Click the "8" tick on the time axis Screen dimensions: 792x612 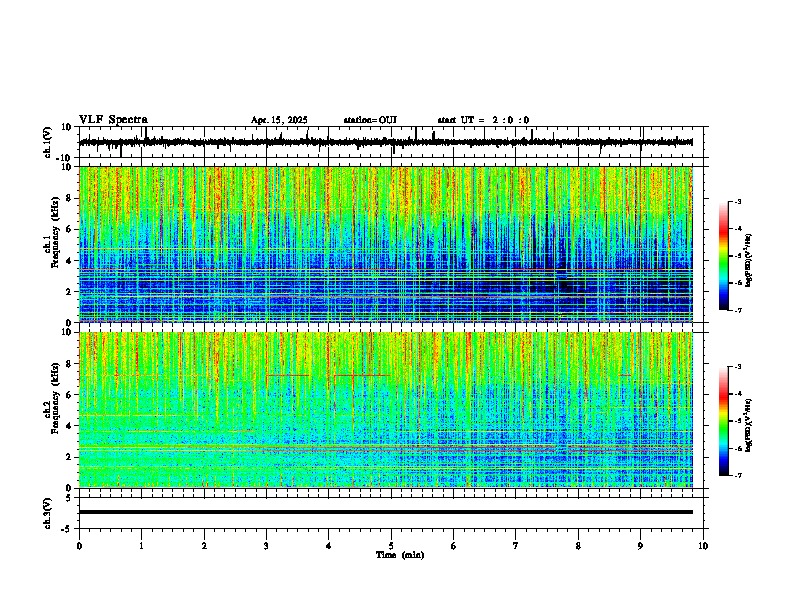coord(578,546)
